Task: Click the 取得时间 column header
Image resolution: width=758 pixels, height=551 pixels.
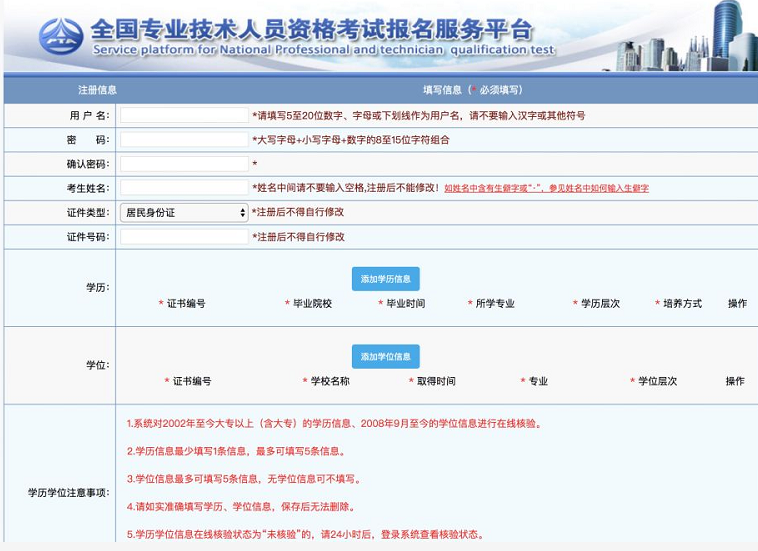Action: [435, 381]
